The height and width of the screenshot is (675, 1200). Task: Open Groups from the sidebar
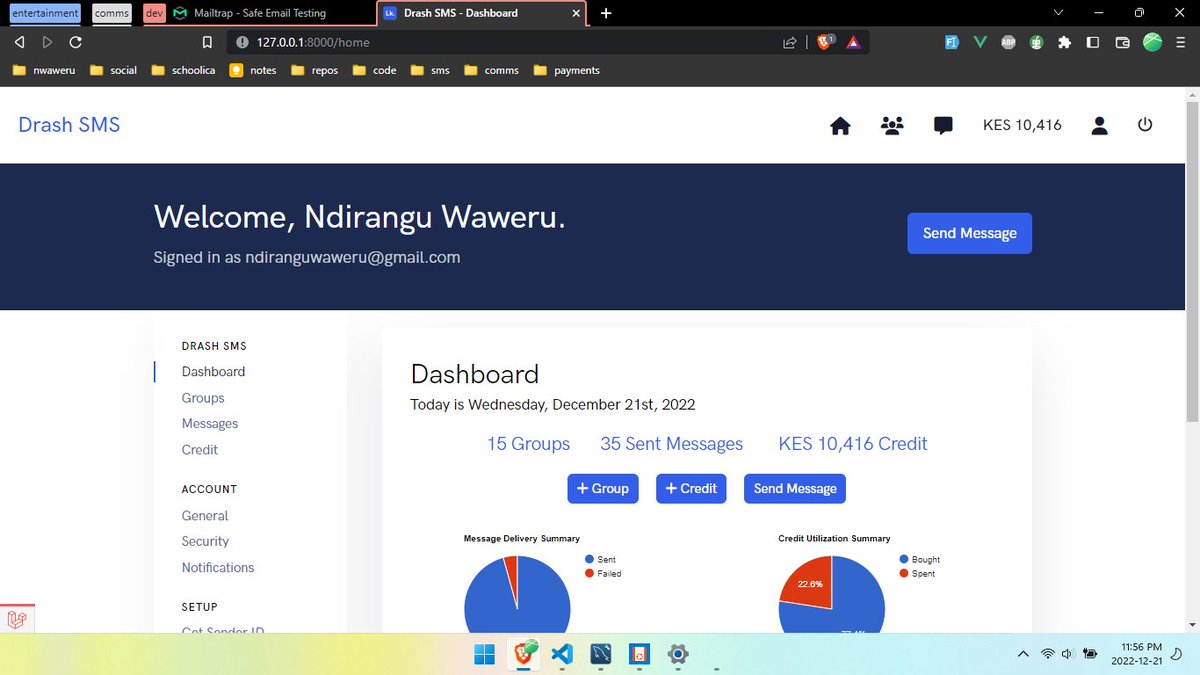(203, 397)
